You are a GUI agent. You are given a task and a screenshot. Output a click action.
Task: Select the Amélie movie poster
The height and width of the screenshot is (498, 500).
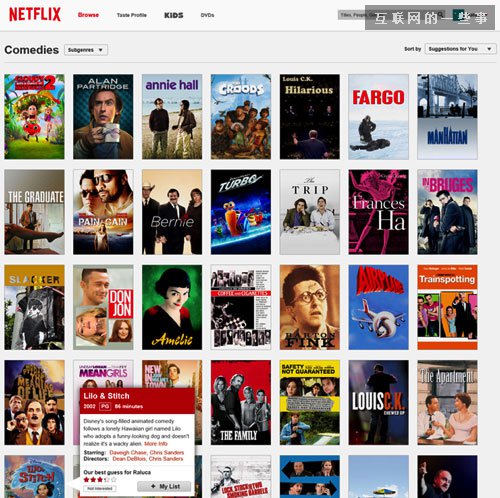click(172, 307)
